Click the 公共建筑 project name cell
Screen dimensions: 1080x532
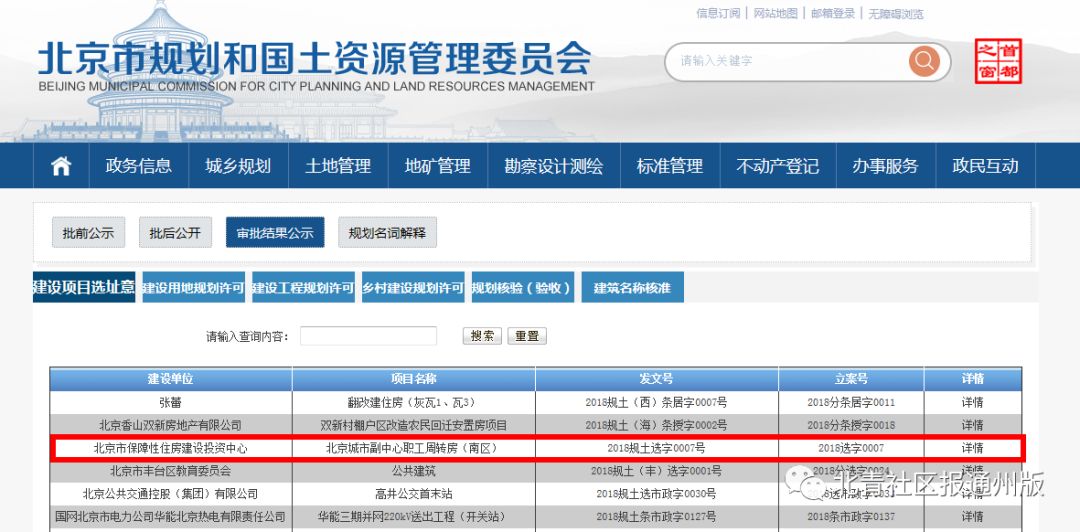point(413,471)
